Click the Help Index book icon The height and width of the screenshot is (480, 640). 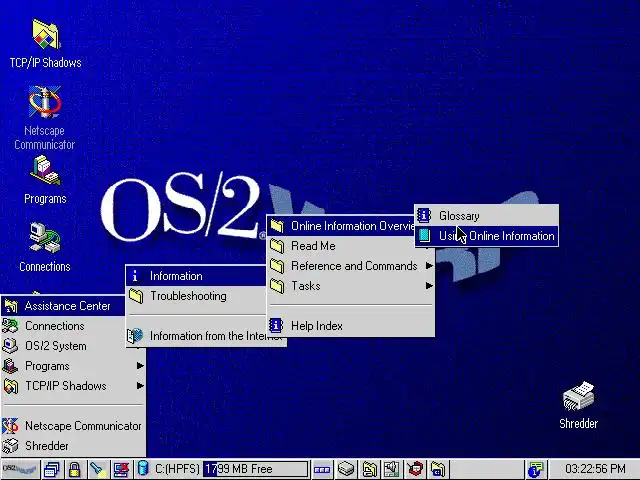click(276, 325)
